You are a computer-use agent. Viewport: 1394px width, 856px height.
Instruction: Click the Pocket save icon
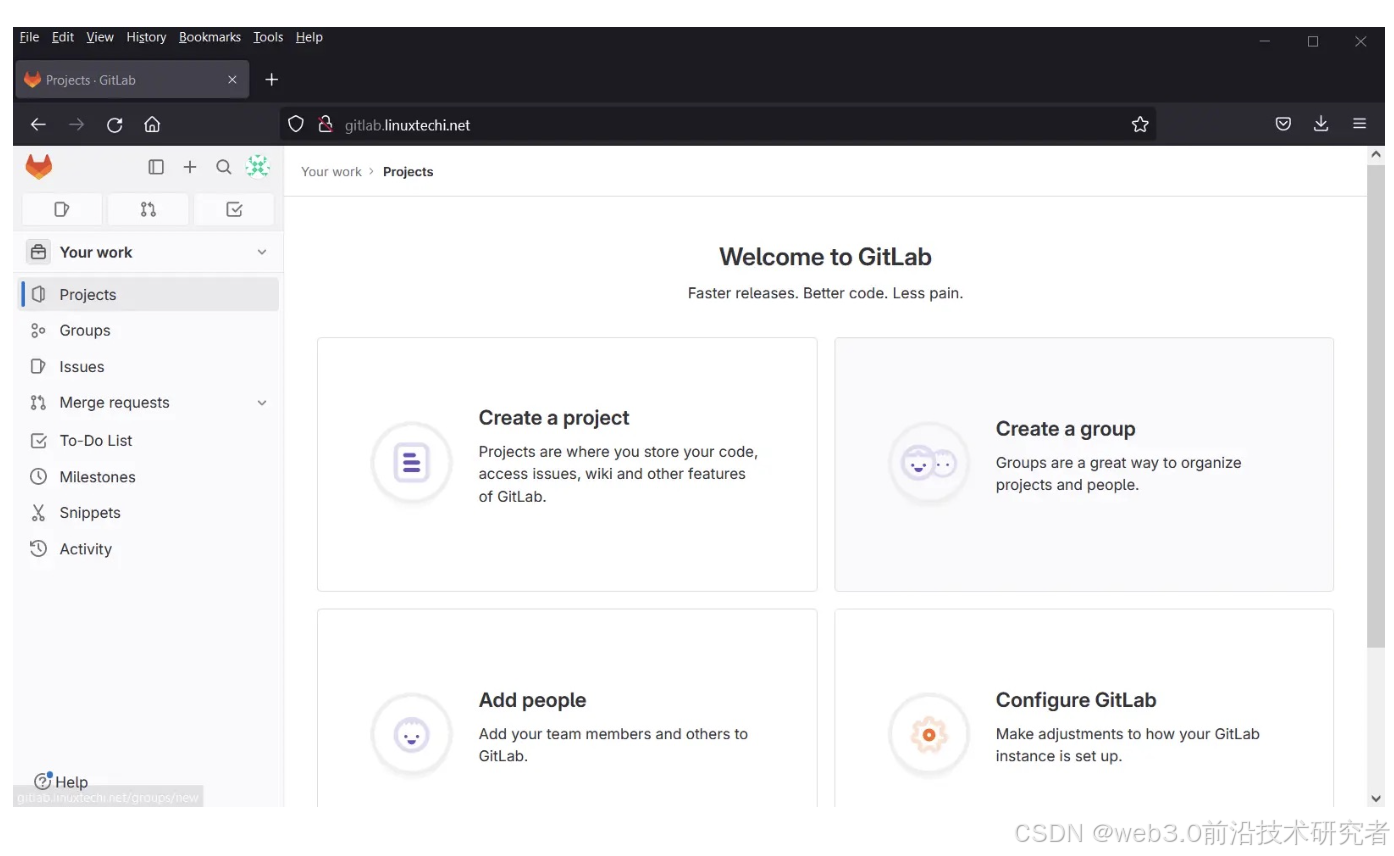coord(1283,124)
